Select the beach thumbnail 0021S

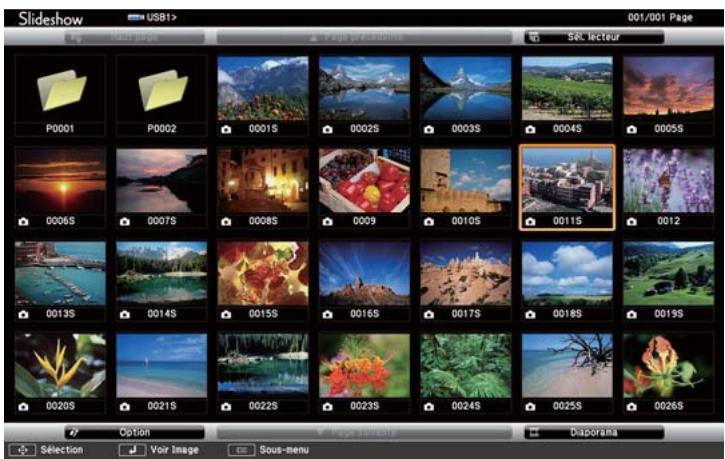[x=161, y=366]
